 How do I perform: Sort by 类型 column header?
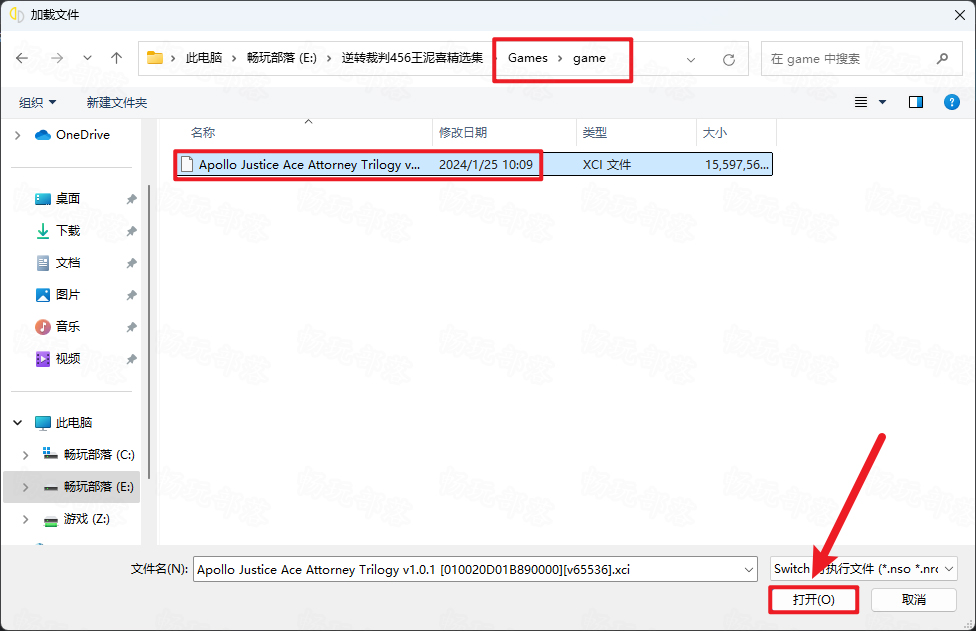[x=594, y=133]
